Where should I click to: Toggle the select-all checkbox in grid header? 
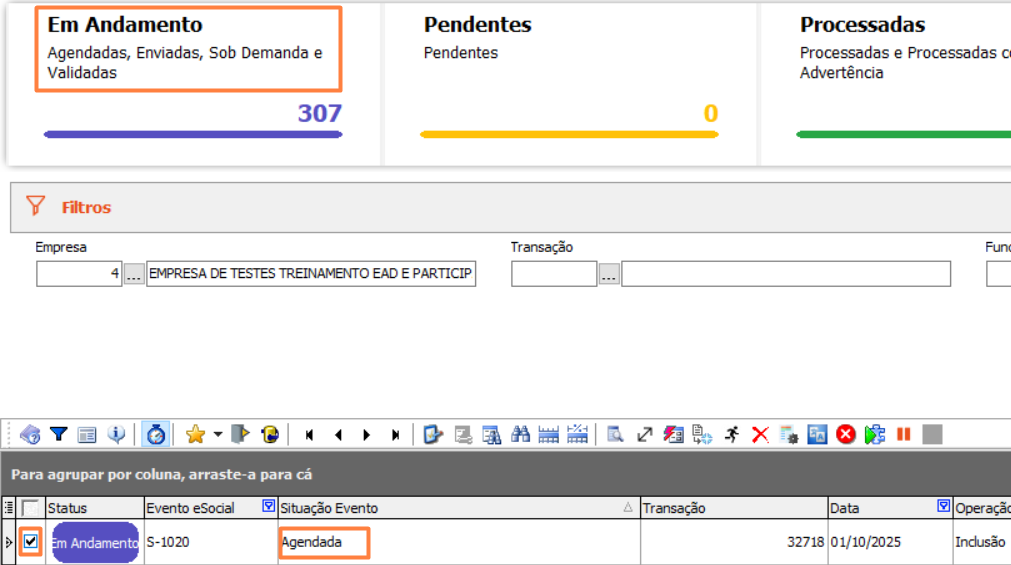click(31, 508)
